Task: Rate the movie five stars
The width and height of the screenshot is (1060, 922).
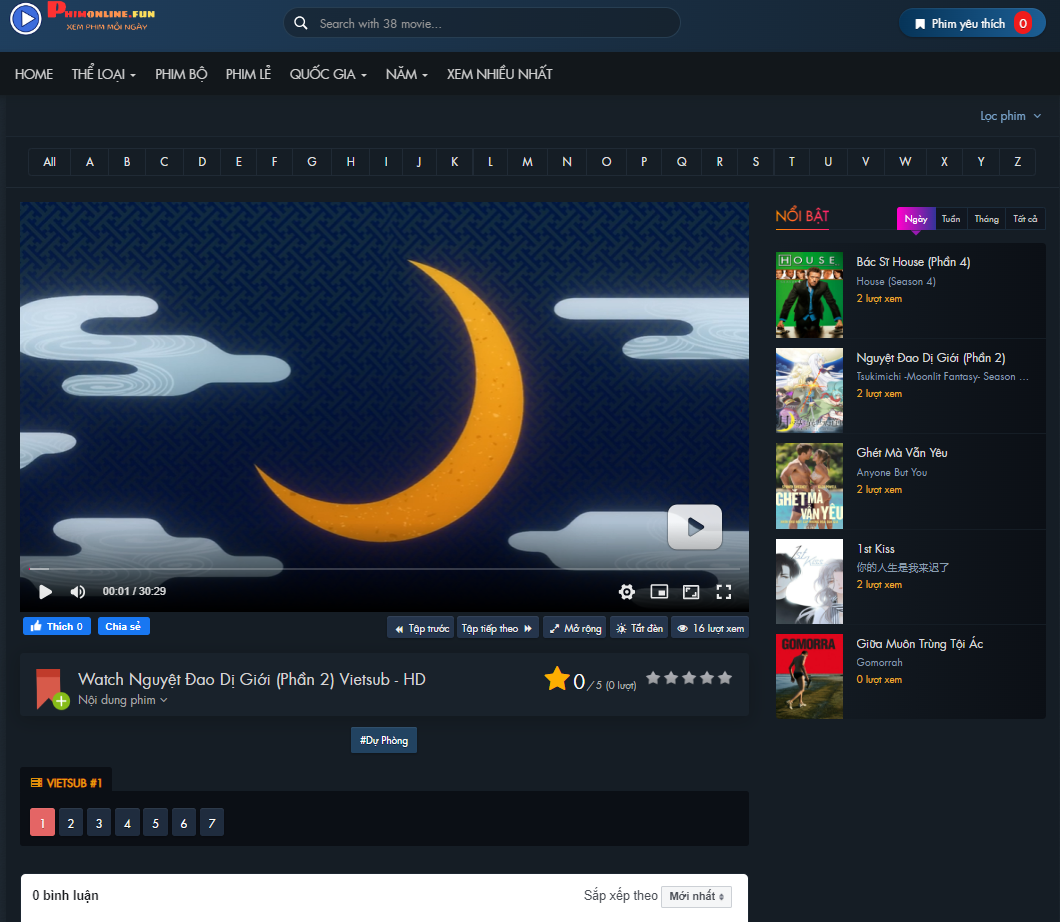Action: pos(723,678)
